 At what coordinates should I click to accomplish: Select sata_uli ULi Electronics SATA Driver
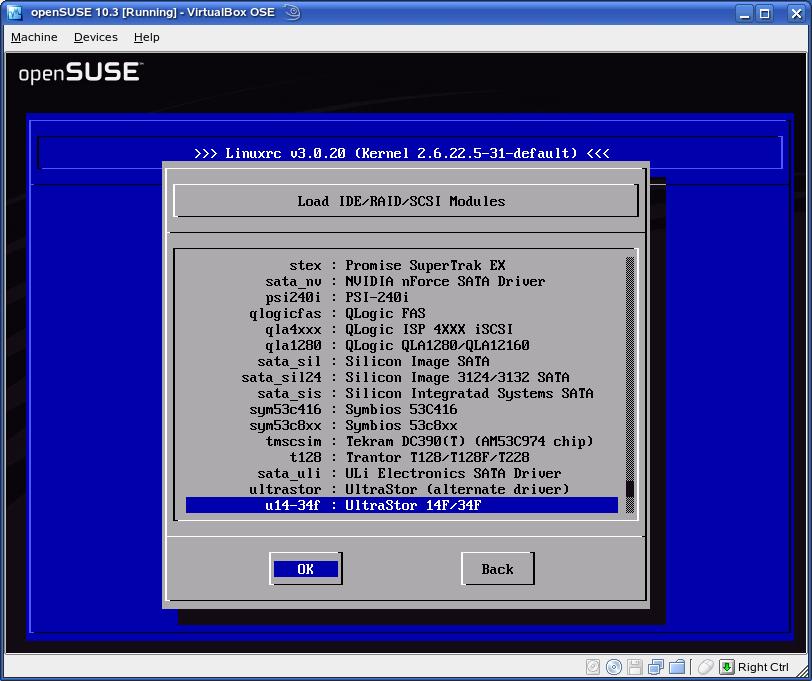point(402,474)
